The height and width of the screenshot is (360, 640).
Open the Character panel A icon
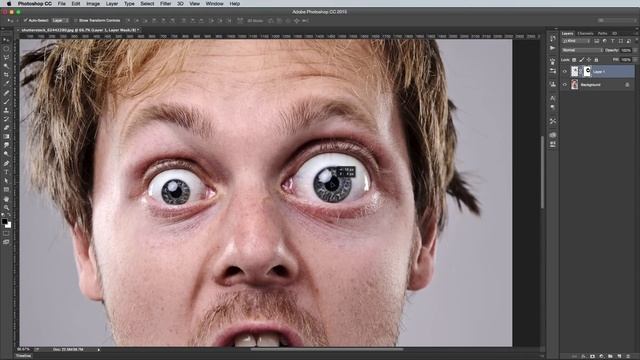point(553,98)
